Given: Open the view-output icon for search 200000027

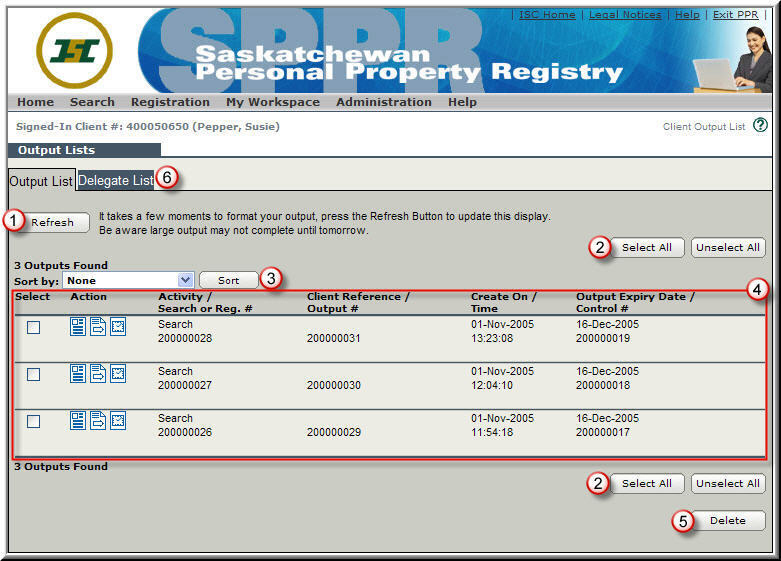Looking at the screenshot, I should pyautogui.click(x=78, y=374).
